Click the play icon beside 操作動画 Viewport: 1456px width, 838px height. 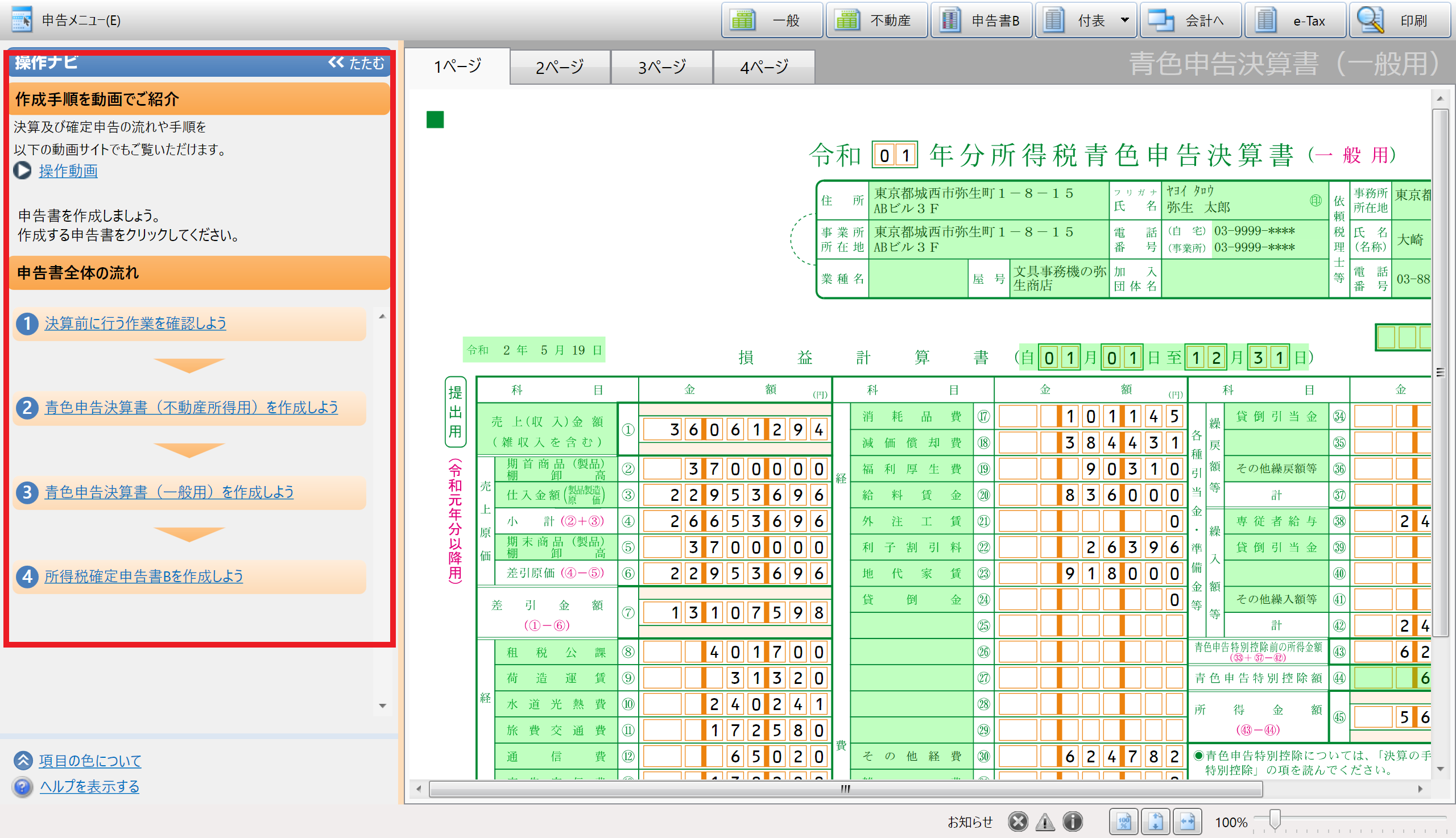pos(22,171)
